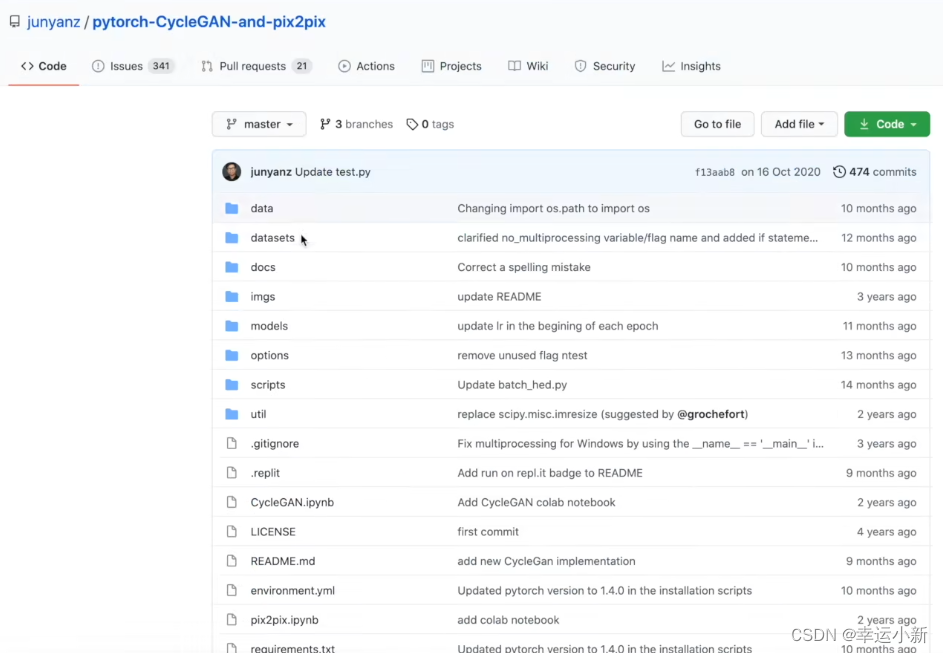Open the commit hash f13aab8
The image size is (943, 653).
click(715, 172)
